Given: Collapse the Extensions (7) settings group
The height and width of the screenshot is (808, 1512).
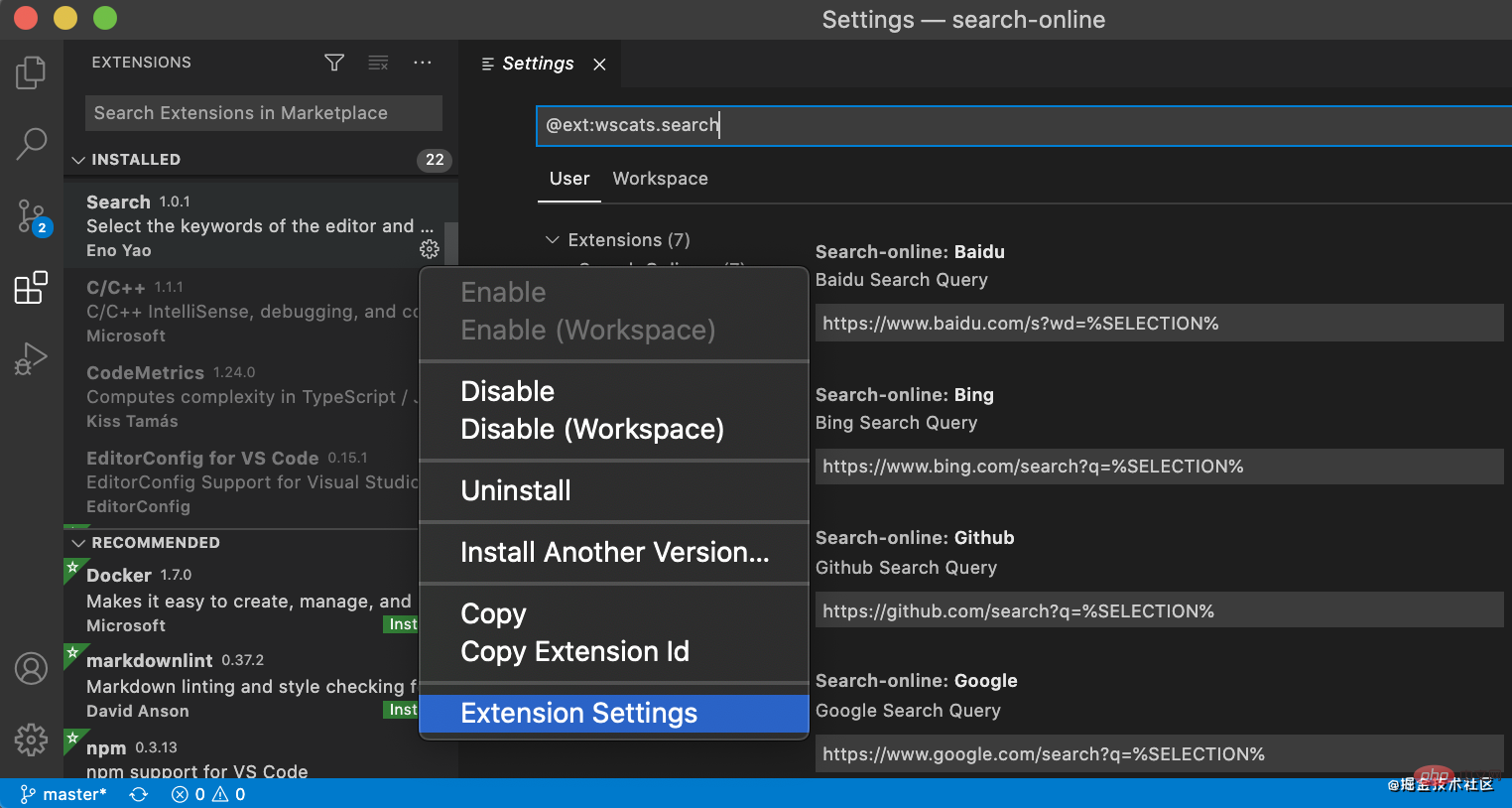Looking at the screenshot, I should point(553,239).
